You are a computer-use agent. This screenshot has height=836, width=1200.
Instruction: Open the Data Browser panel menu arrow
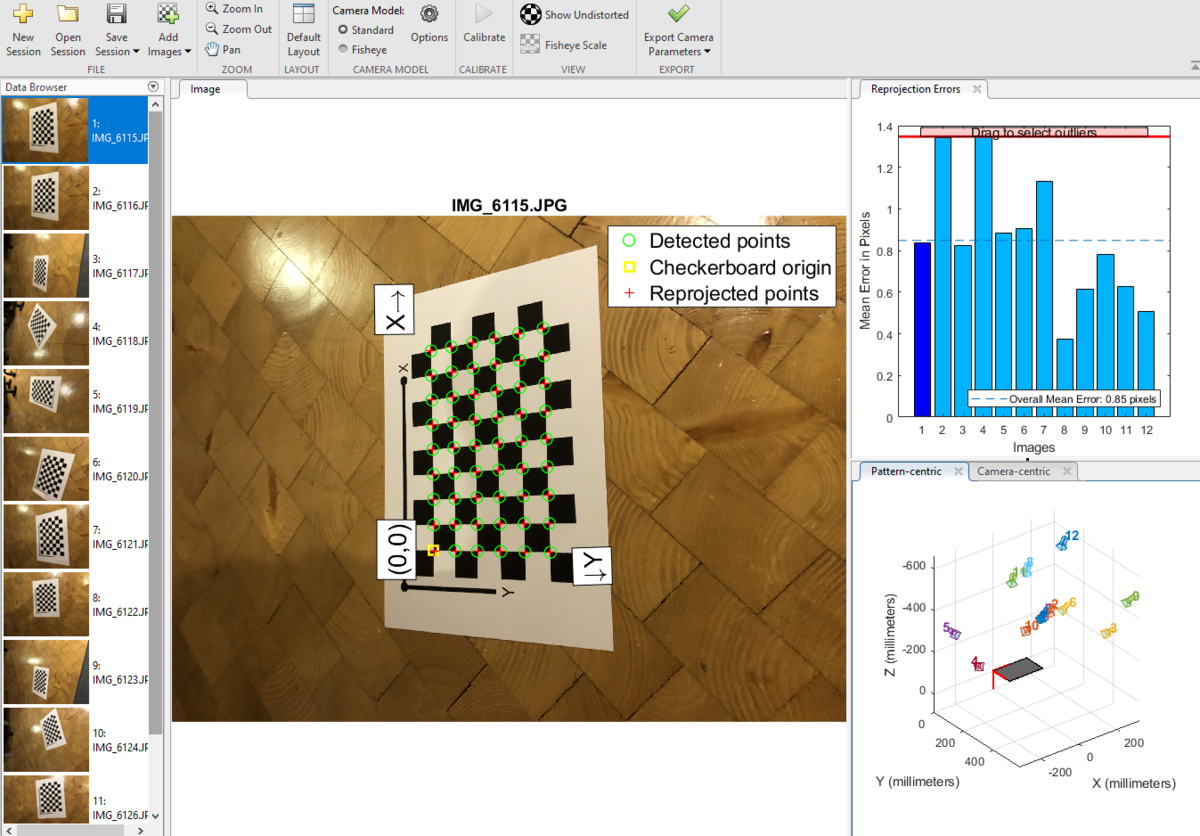[153, 87]
